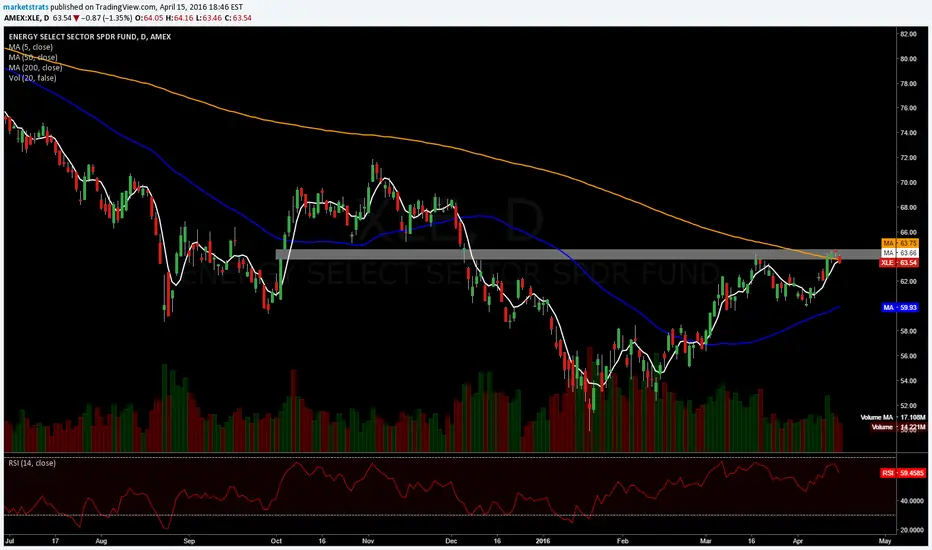This screenshot has width=932, height=550.
Task: Click the Apr label on time axis
Action: click(x=798, y=541)
